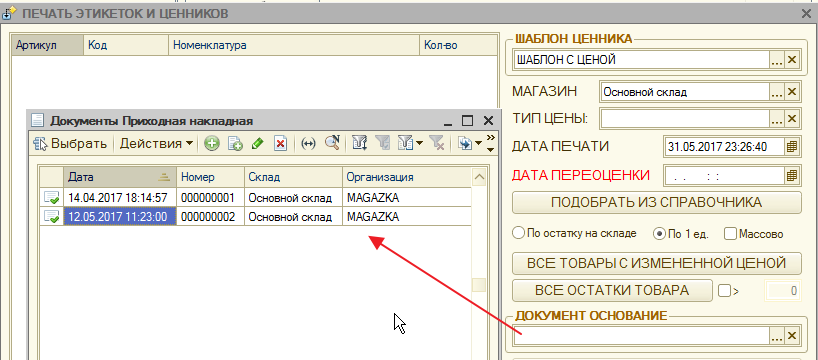This screenshot has height=360, width=818.
Task: Select the По остатку на складе radio
Action: 575,233
